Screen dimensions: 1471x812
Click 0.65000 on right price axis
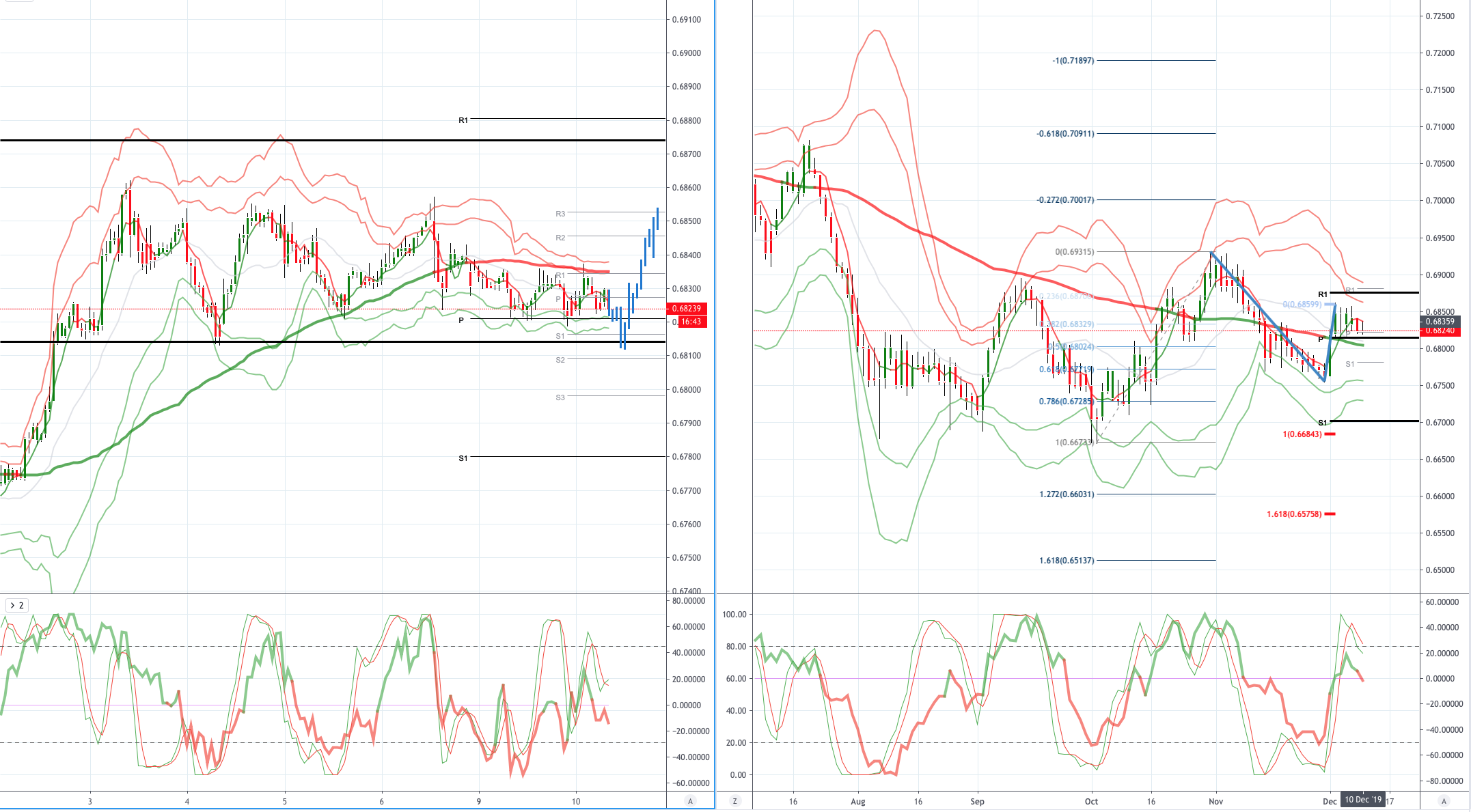pos(1440,570)
